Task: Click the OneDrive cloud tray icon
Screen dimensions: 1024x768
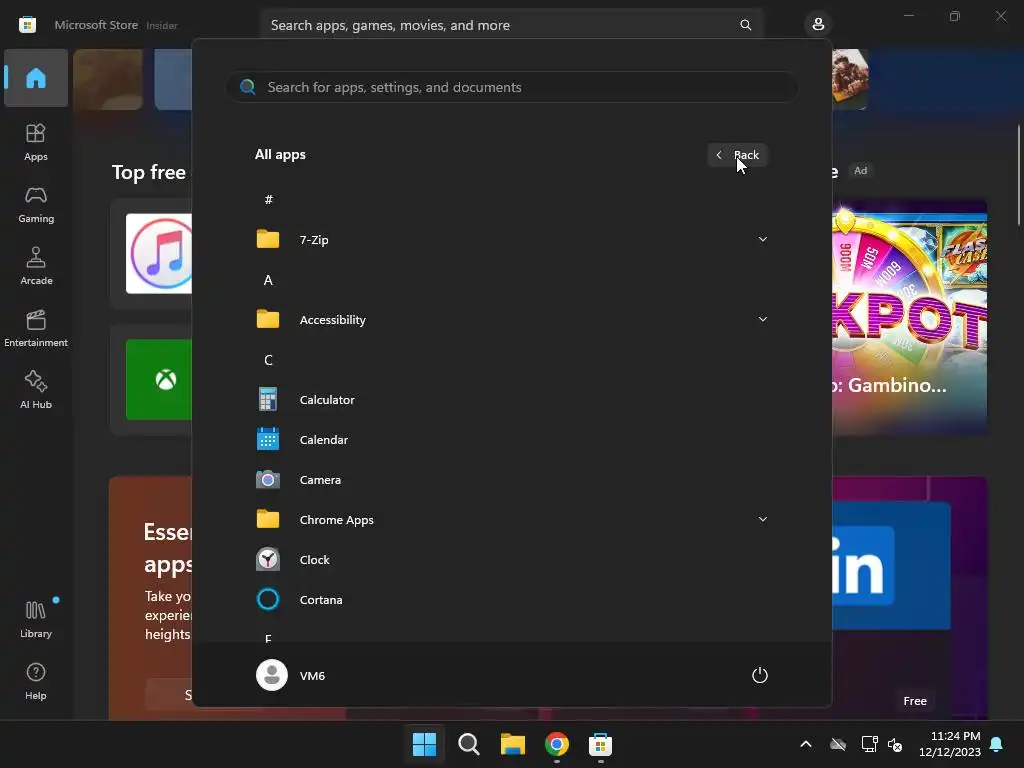Action: [838, 744]
